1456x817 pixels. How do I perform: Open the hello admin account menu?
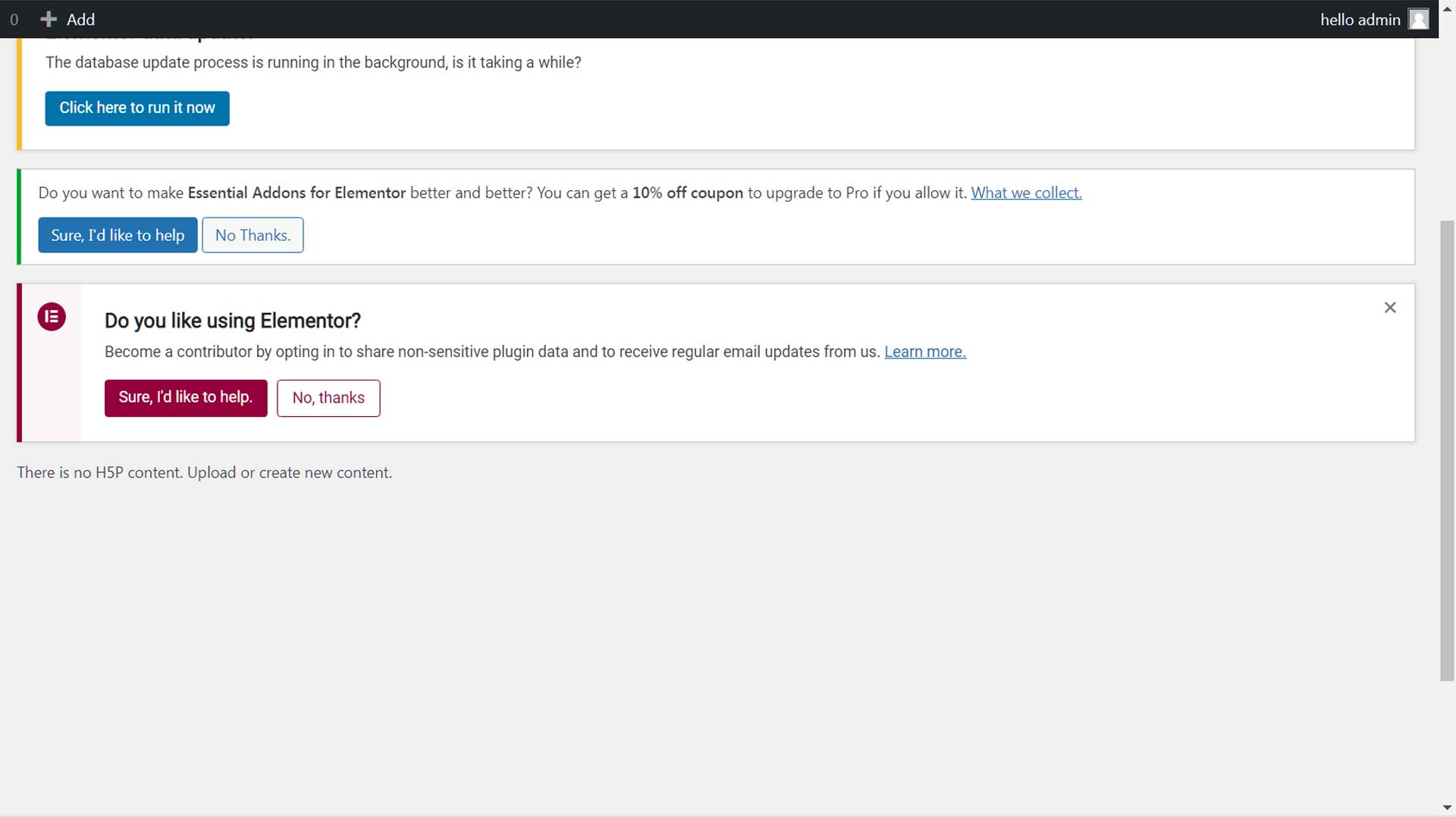(x=1374, y=19)
